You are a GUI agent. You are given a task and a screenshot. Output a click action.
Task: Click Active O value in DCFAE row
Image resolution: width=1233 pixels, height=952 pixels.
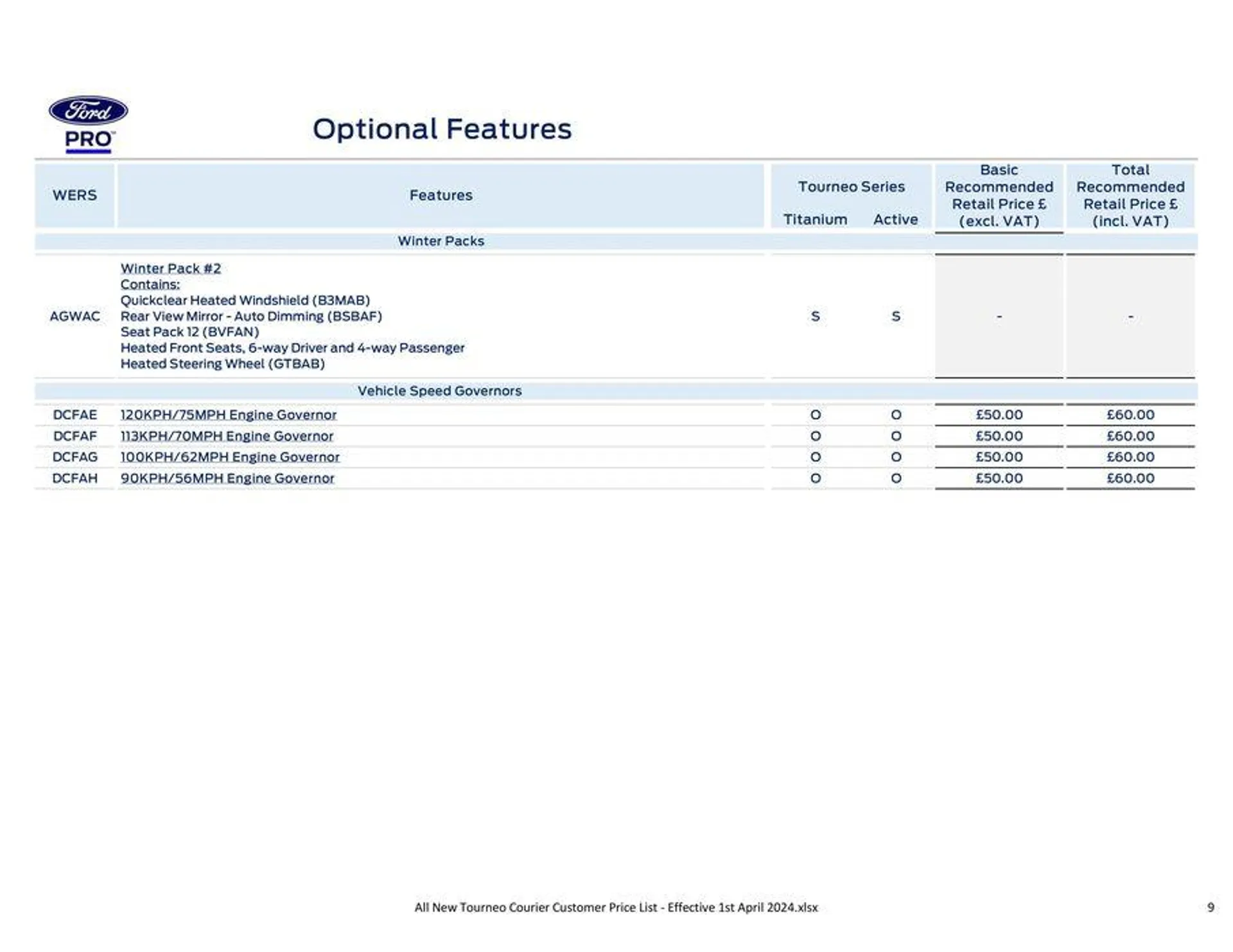(895, 415)
